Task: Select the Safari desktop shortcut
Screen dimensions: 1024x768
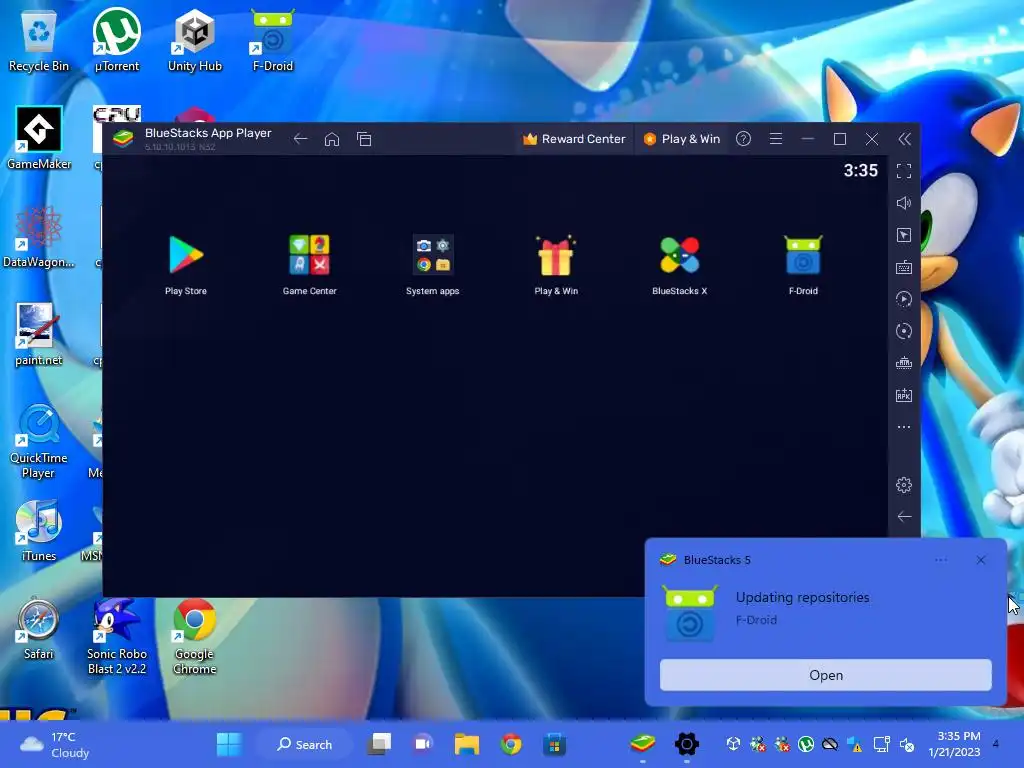Action: (39, 628)
